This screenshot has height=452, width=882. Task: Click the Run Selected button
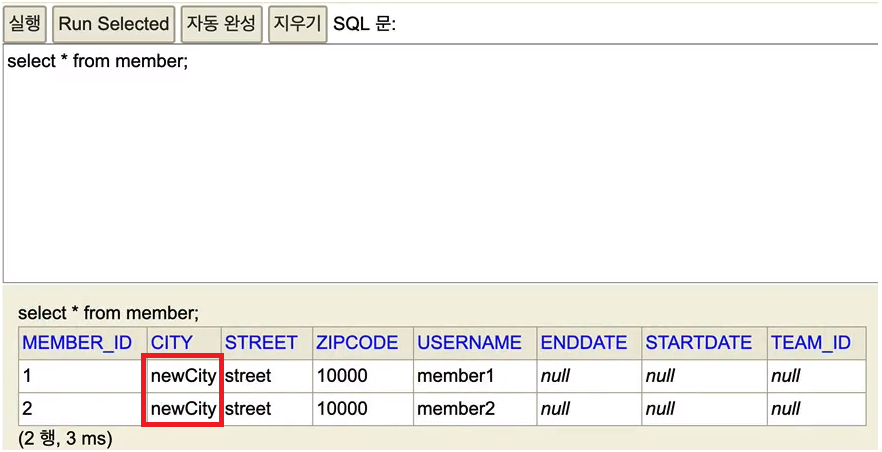coord(114,24)
